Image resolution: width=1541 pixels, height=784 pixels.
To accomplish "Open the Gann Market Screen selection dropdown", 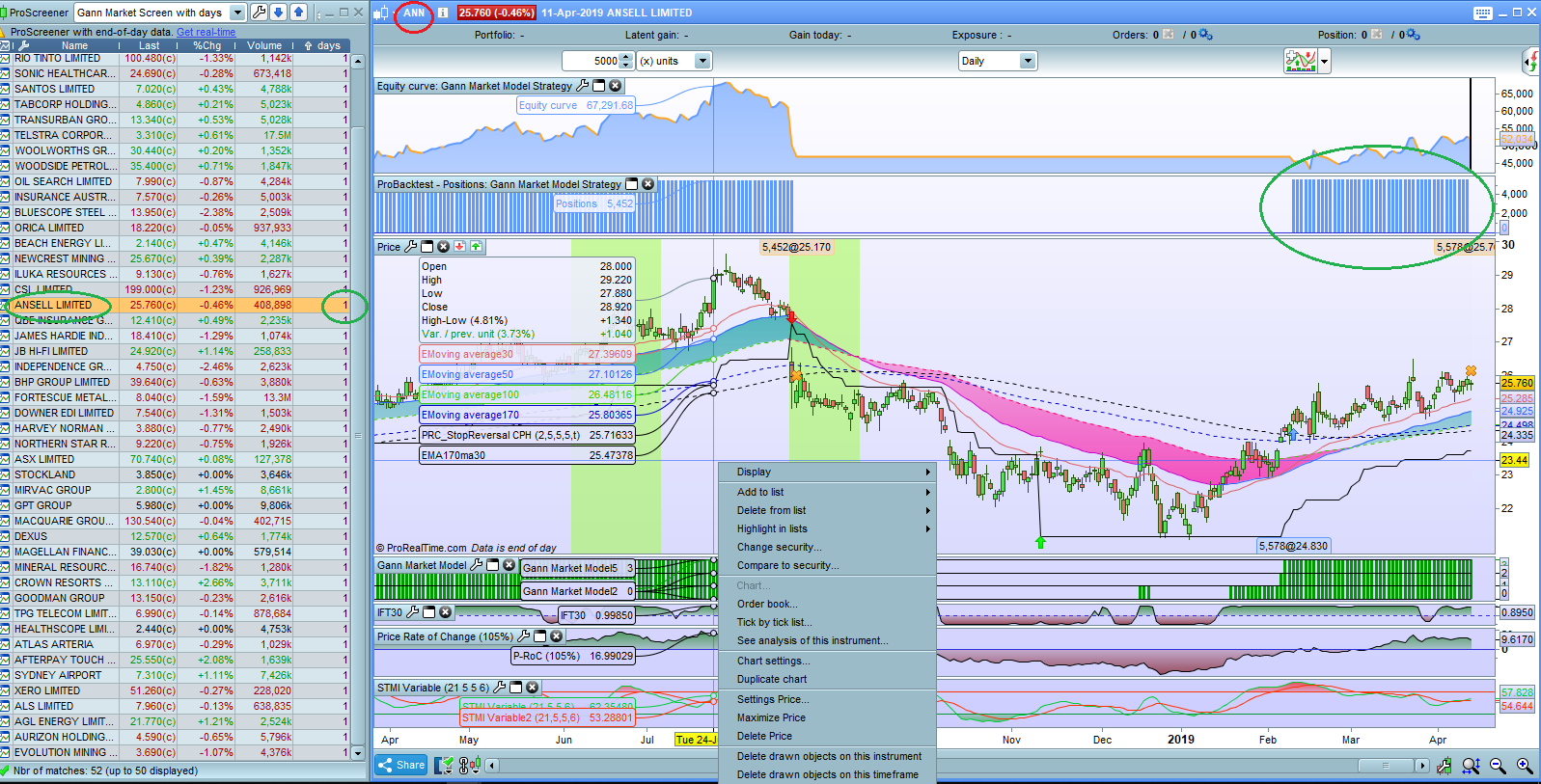I will (x=237, y=13).
